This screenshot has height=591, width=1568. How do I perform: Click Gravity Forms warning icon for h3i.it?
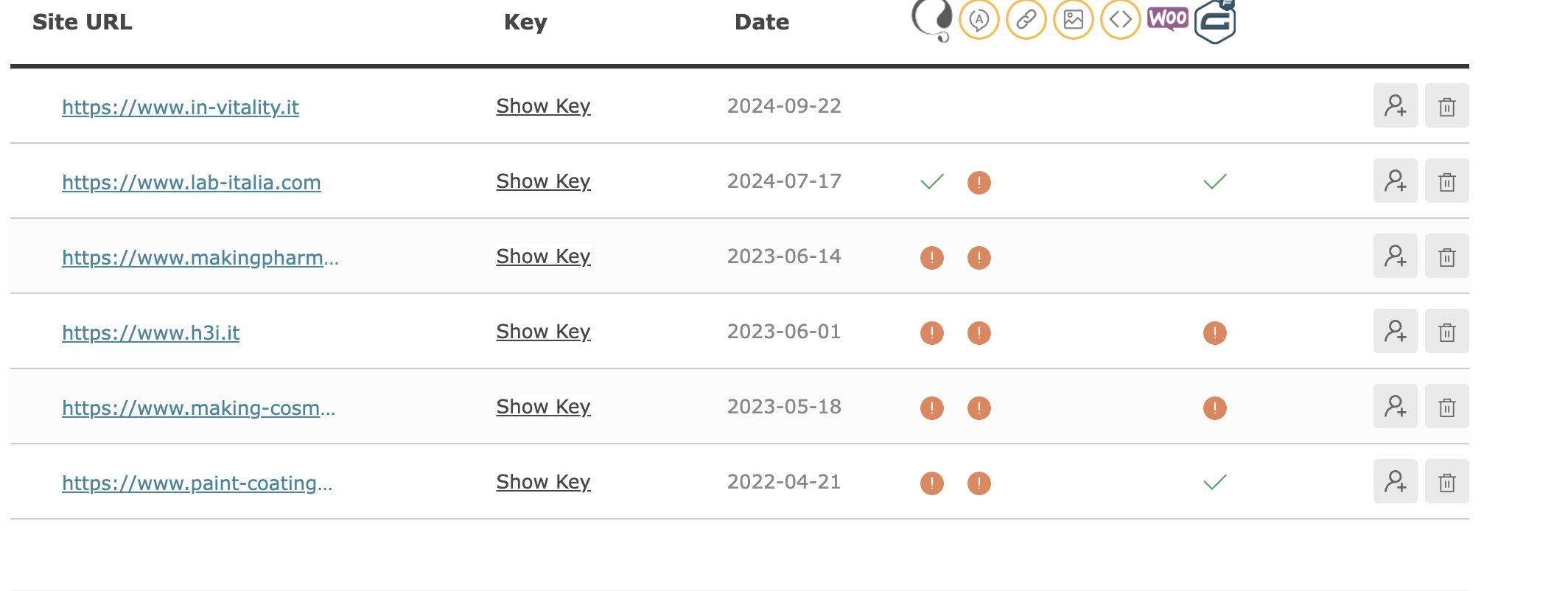pos(1215,333)
